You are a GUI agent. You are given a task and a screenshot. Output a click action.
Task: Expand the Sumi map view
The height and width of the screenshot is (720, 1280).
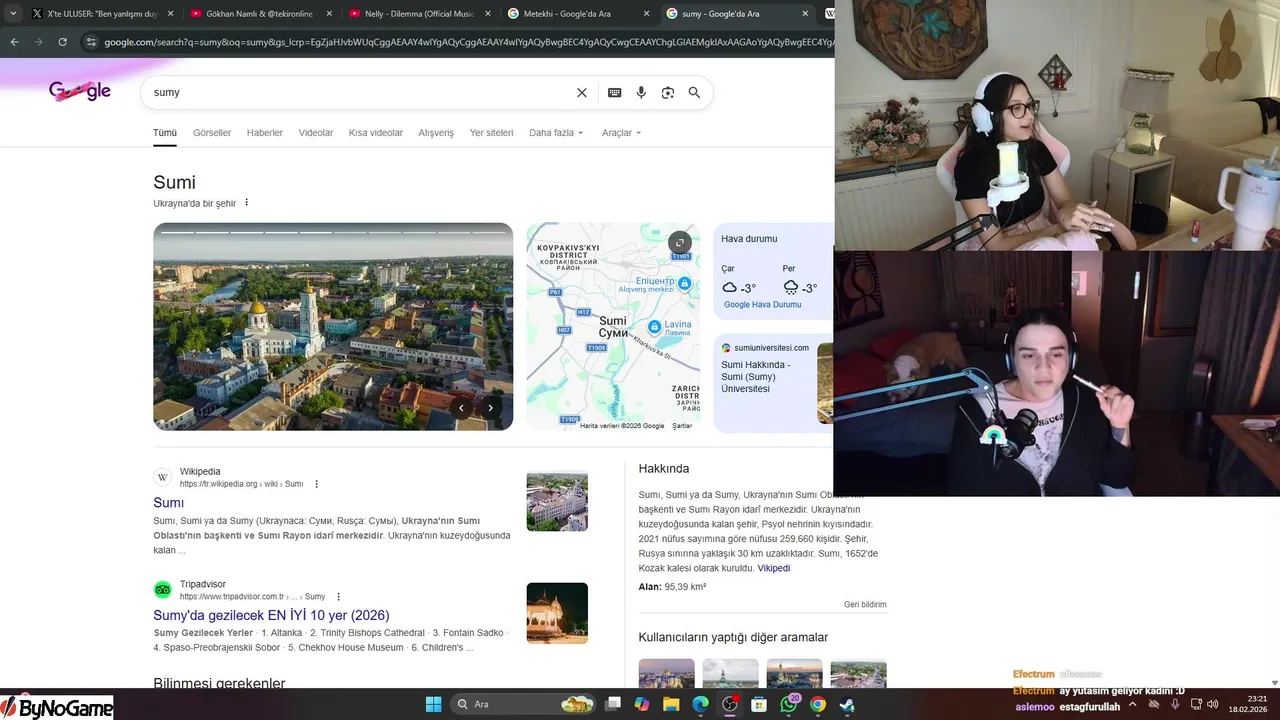679,242
